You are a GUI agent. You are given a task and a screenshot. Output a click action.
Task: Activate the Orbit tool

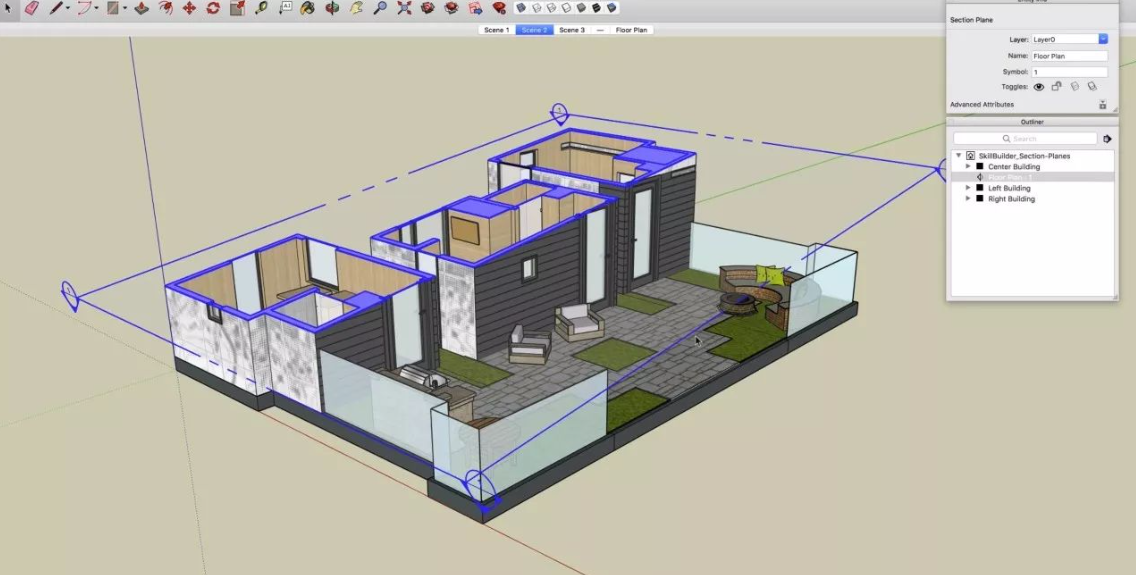(x=333, y=8)
